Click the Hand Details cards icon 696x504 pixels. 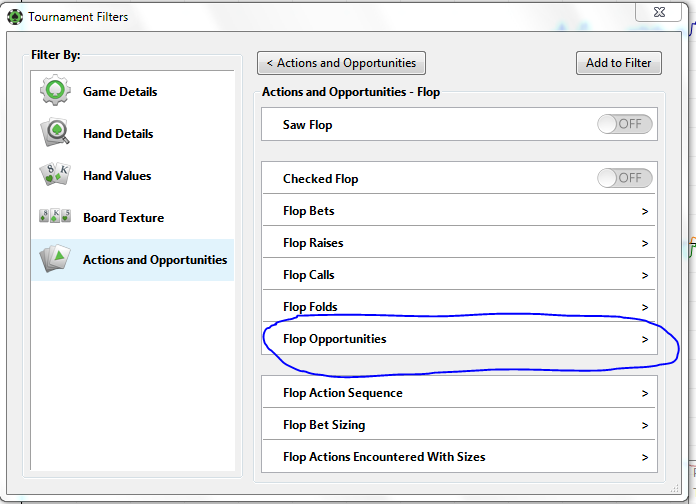click(x=56, y=134)
